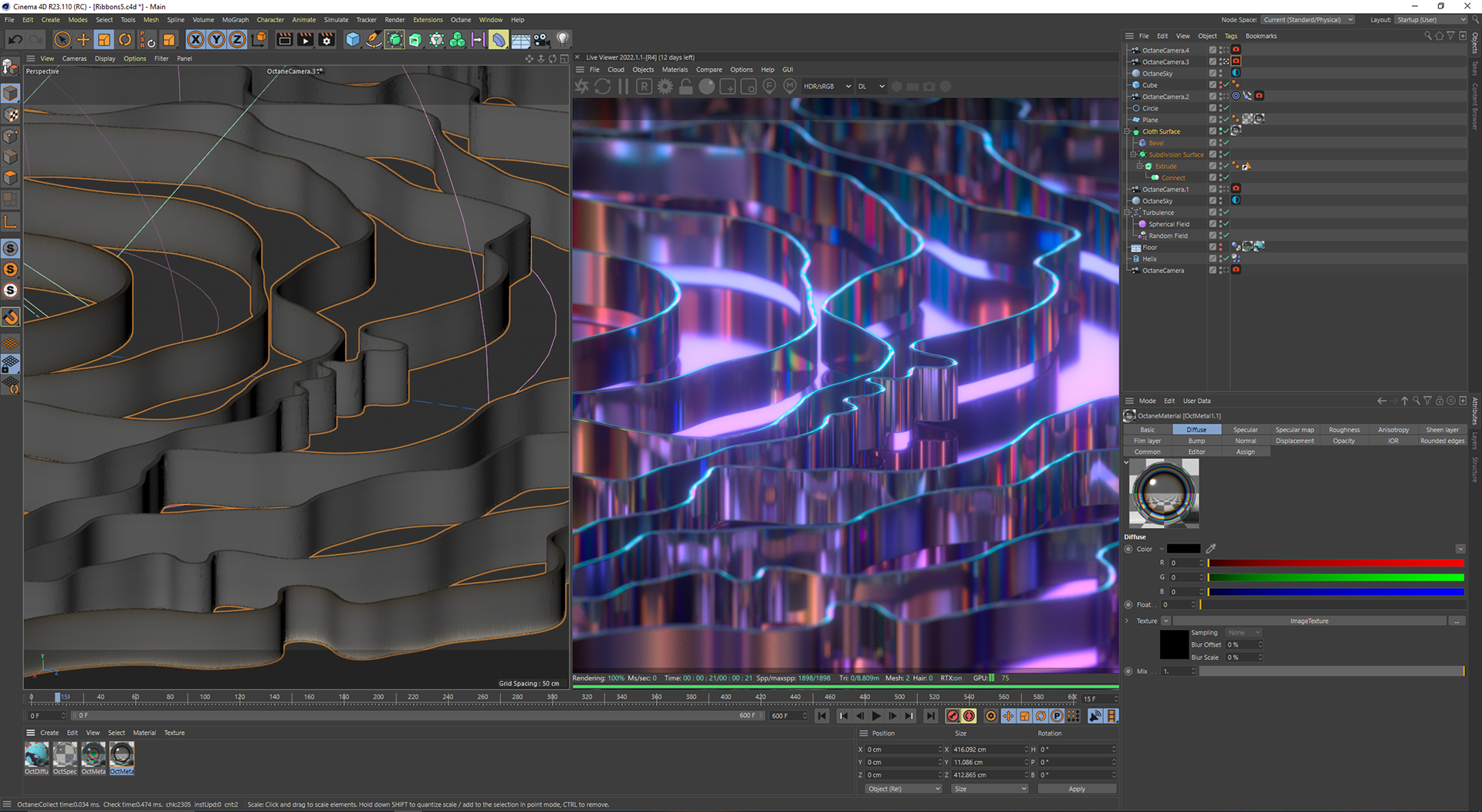Click the Apply button in coordinates
Image resolution: width=1482 pixels, height=812 pixels.
1076,789
